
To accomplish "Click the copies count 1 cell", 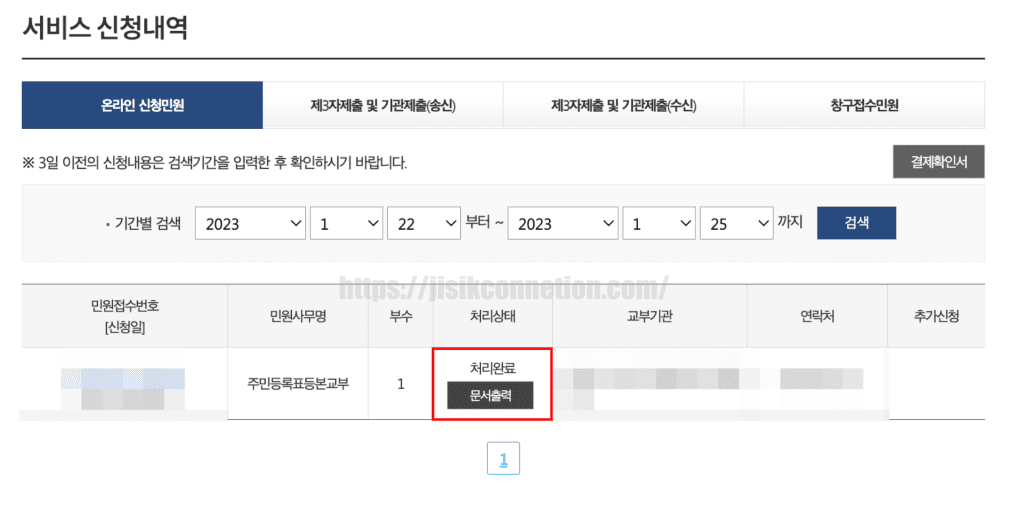I will pos(400,384).
